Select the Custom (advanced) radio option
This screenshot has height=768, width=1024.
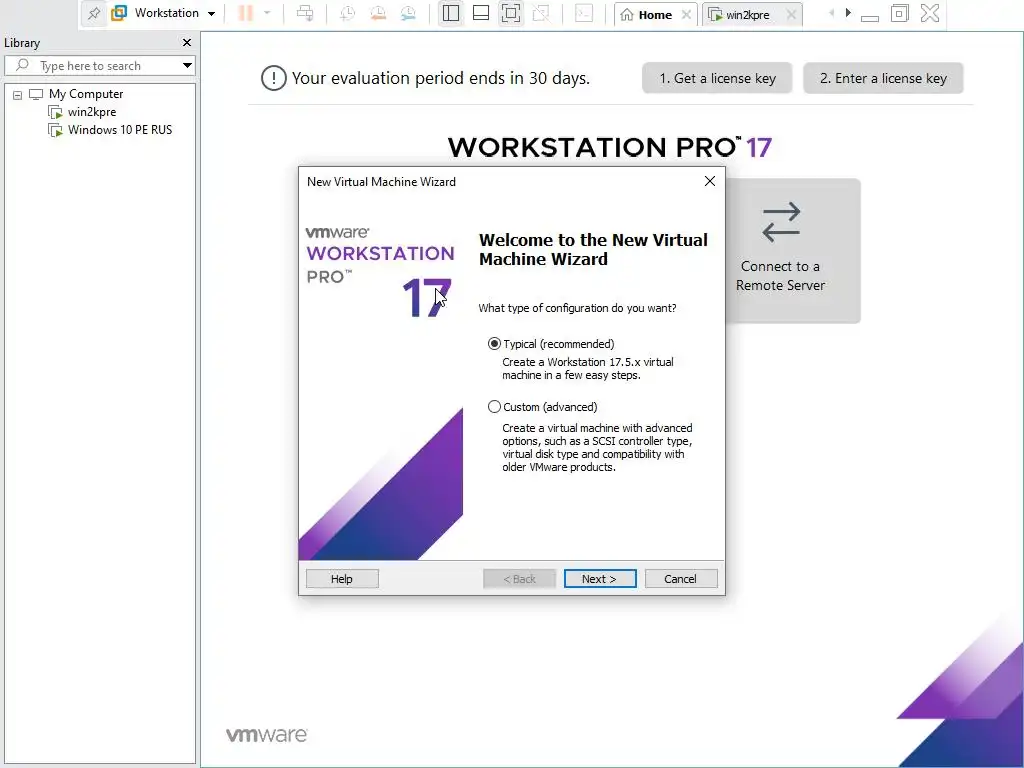pyautogui.click(x=494, y=407)
